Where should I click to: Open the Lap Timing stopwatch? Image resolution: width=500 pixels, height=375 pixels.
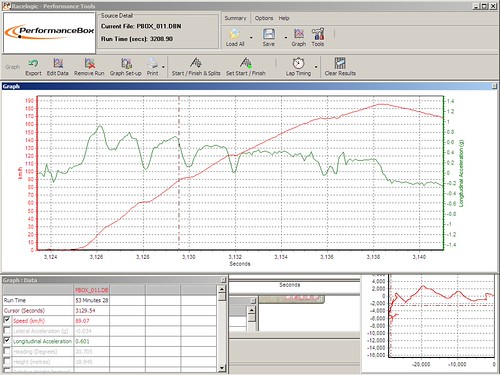tap(298, 63)
